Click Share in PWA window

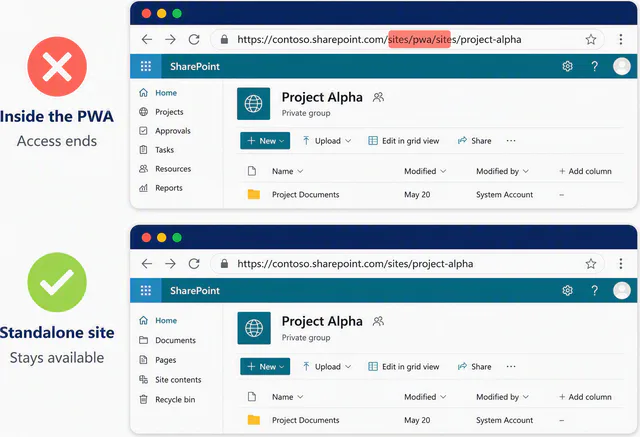pos(474,141)
